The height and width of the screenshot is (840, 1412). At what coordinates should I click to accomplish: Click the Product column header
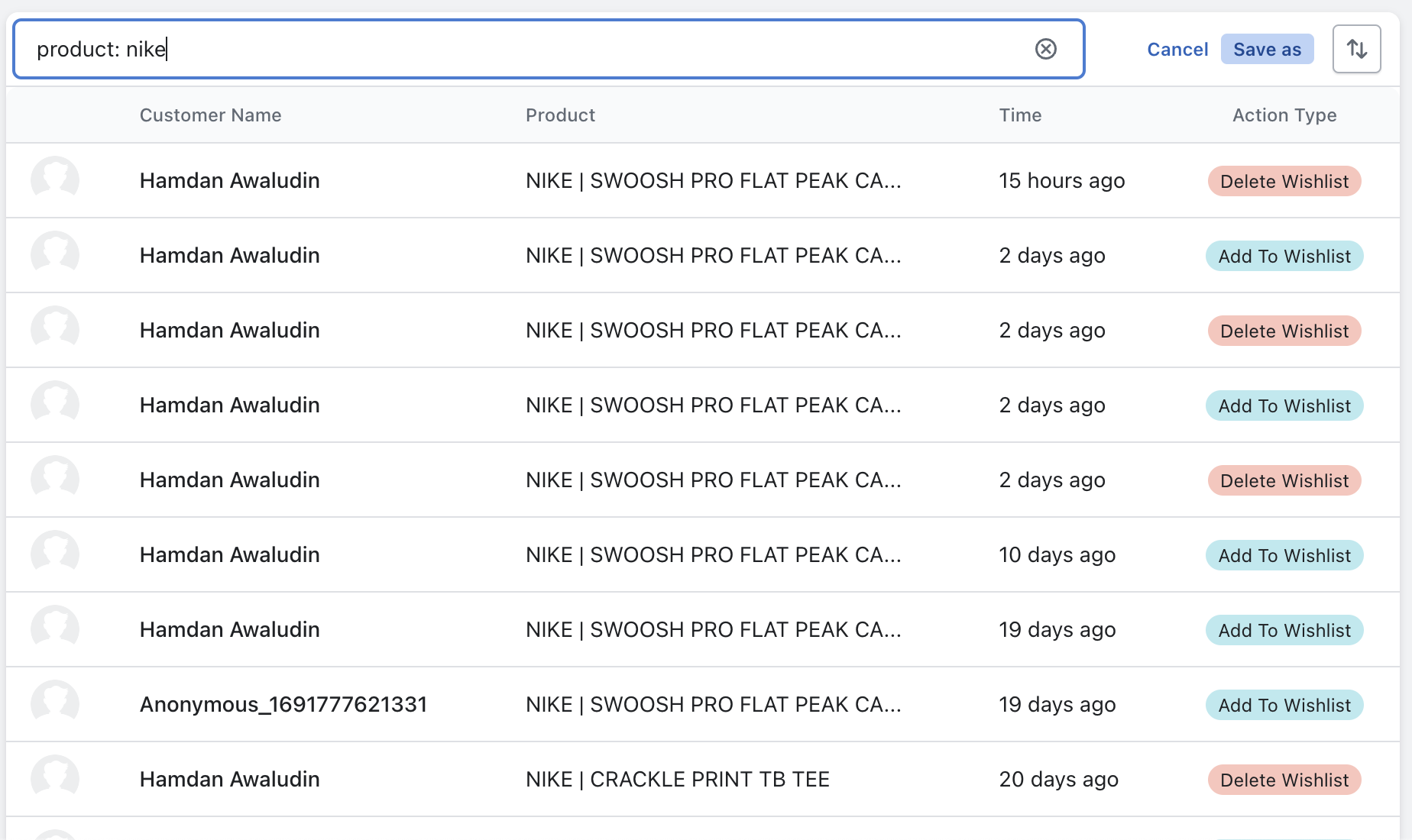point(560,115)
